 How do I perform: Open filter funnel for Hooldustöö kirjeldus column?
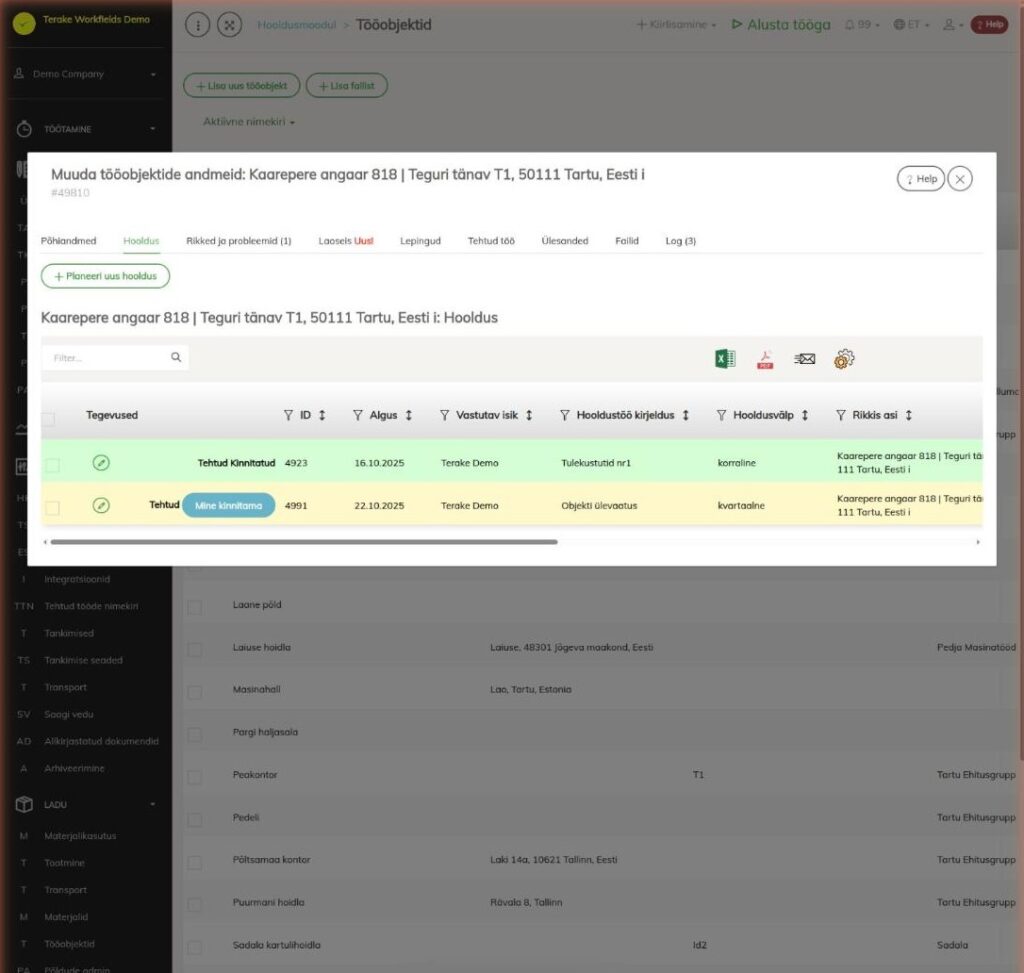coord(565,415)
